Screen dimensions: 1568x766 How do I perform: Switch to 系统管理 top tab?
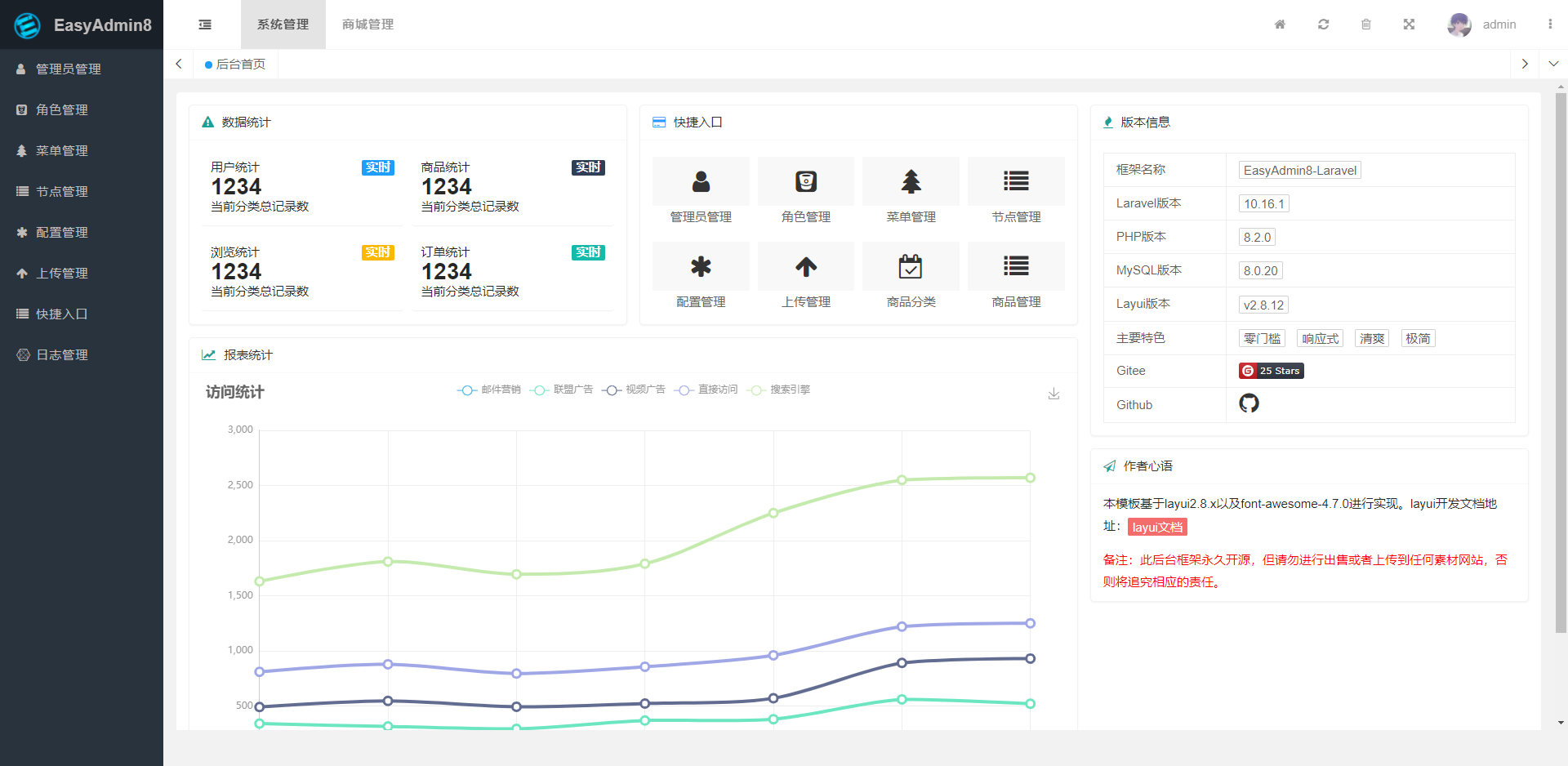click(283, 24)
